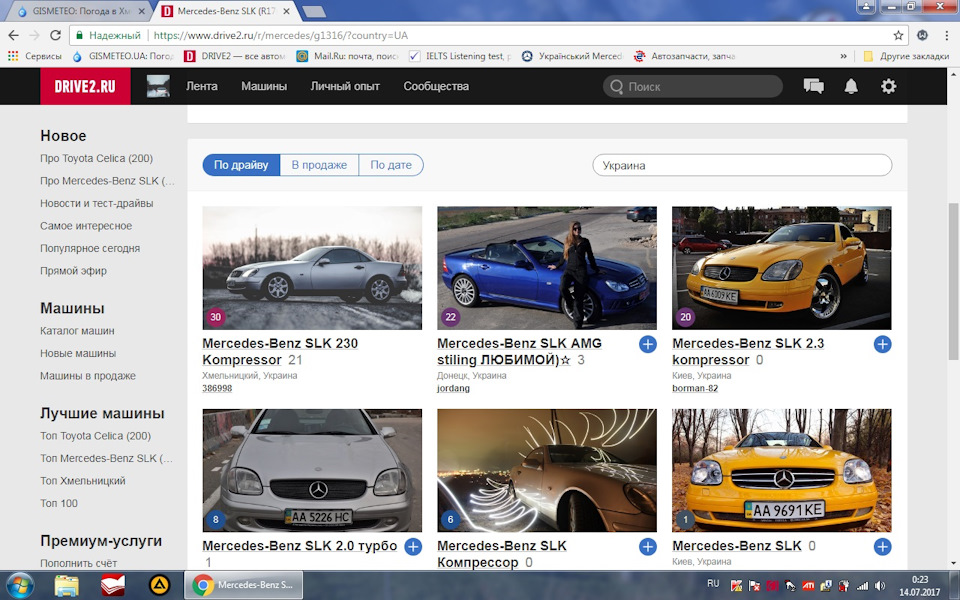
Task: Add SLK AMG stiling car with plus icon
Action: click(648, 344)
